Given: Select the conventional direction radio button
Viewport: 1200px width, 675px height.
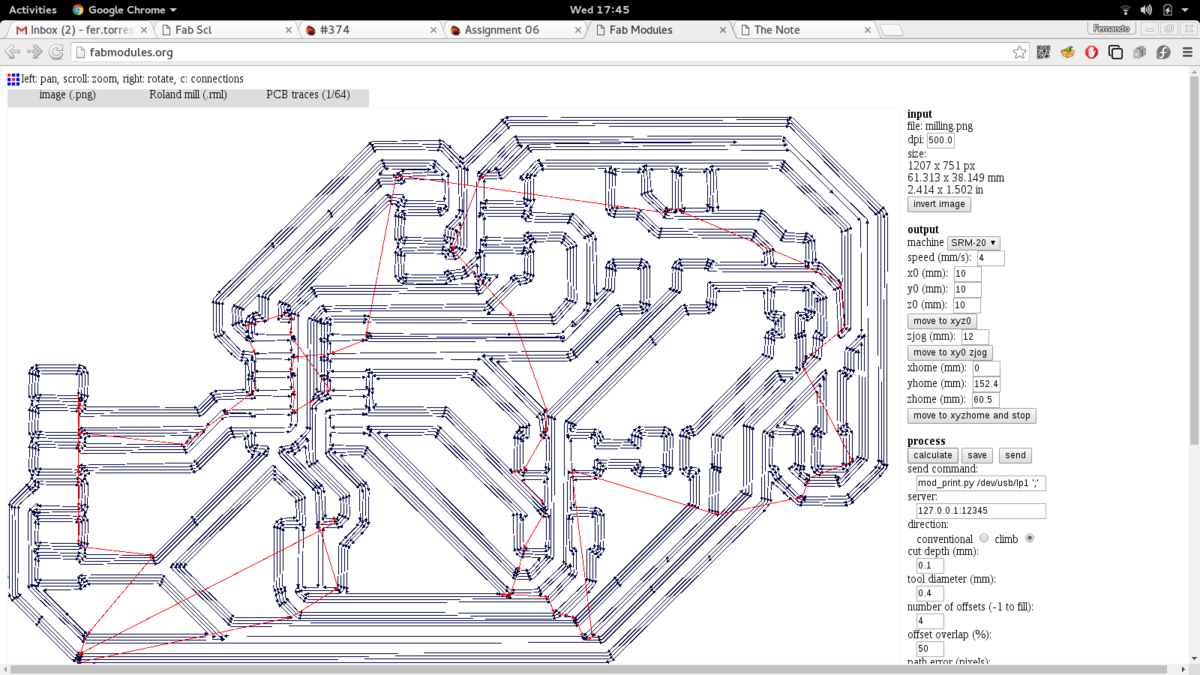Looking at the screenshot, I should point(984,539).
